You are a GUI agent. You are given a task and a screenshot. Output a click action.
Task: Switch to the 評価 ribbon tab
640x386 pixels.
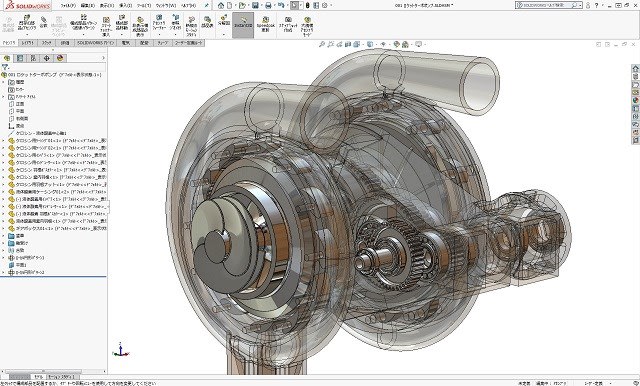tap(65, 43)
